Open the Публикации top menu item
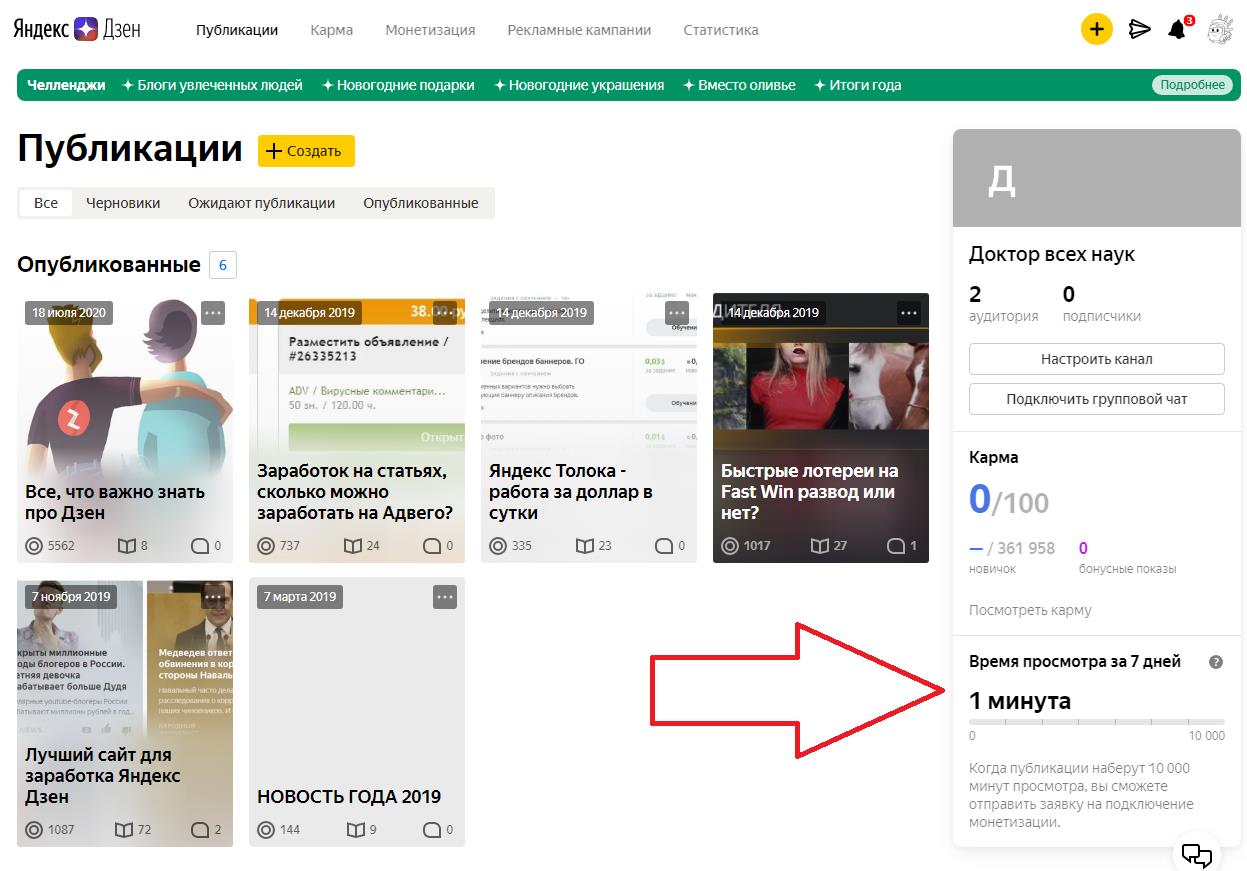The width and height of the screenshot is (1247, 871). coord(237,30)
